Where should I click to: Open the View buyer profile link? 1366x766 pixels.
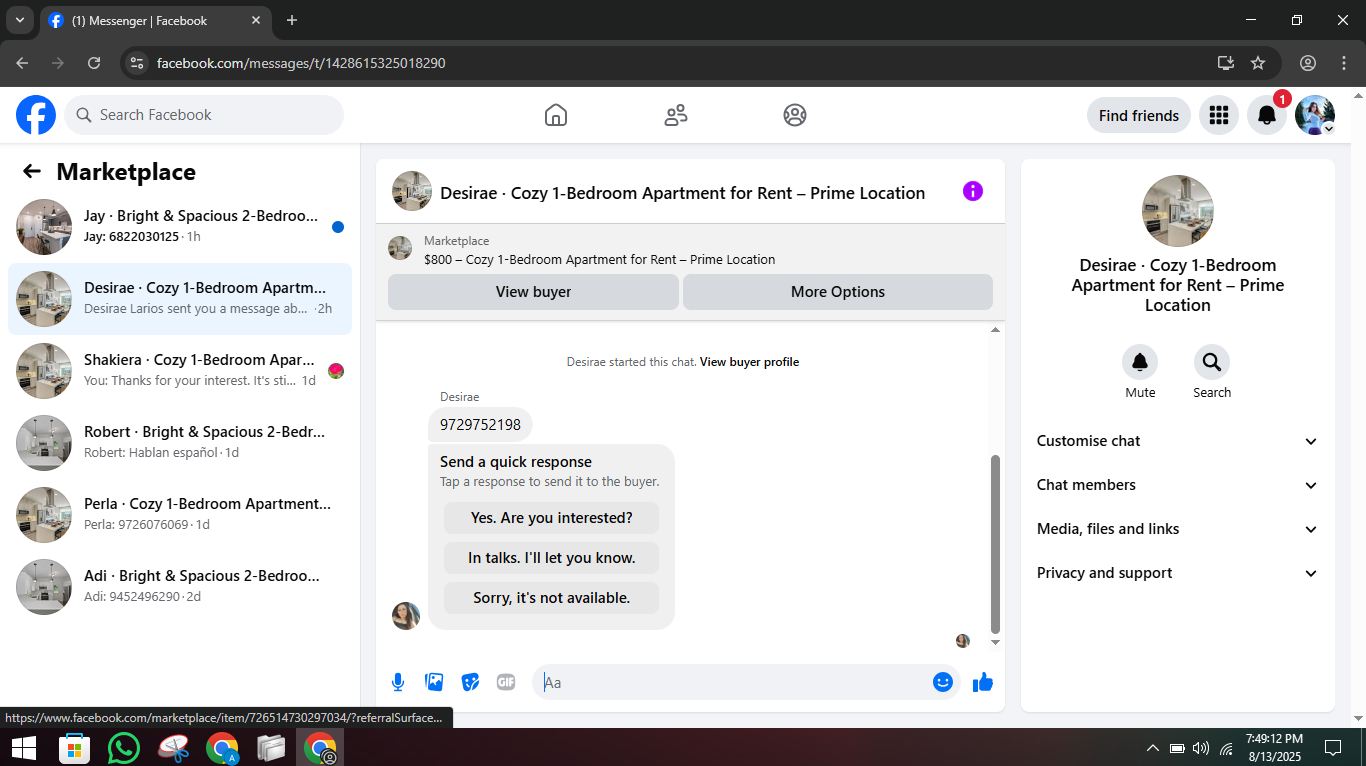click(749, 362)
